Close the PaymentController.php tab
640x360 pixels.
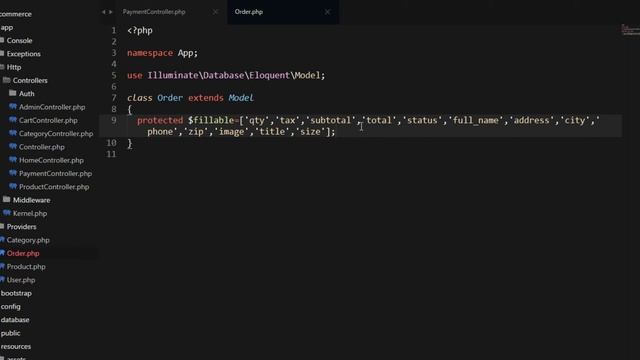tap(215, 12)
